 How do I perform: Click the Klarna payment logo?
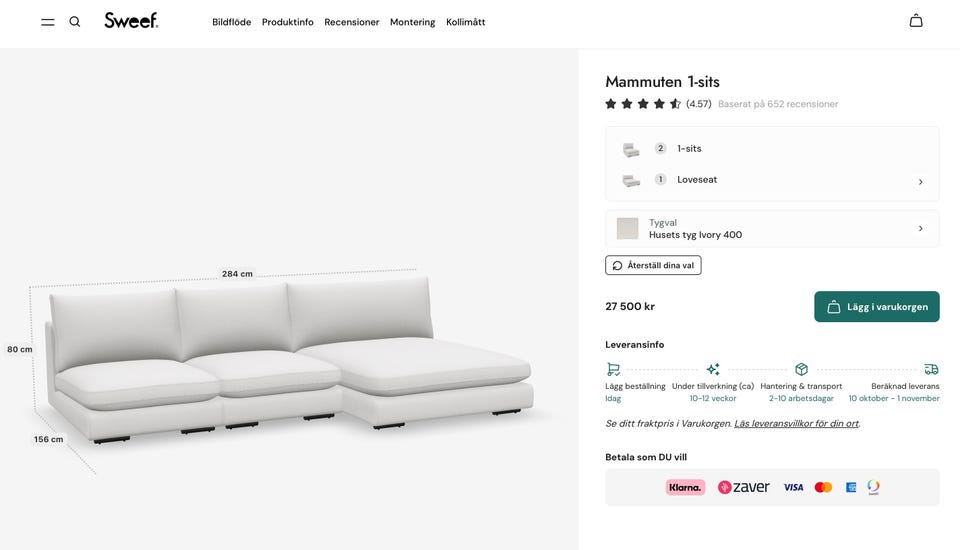coord(685,487)
